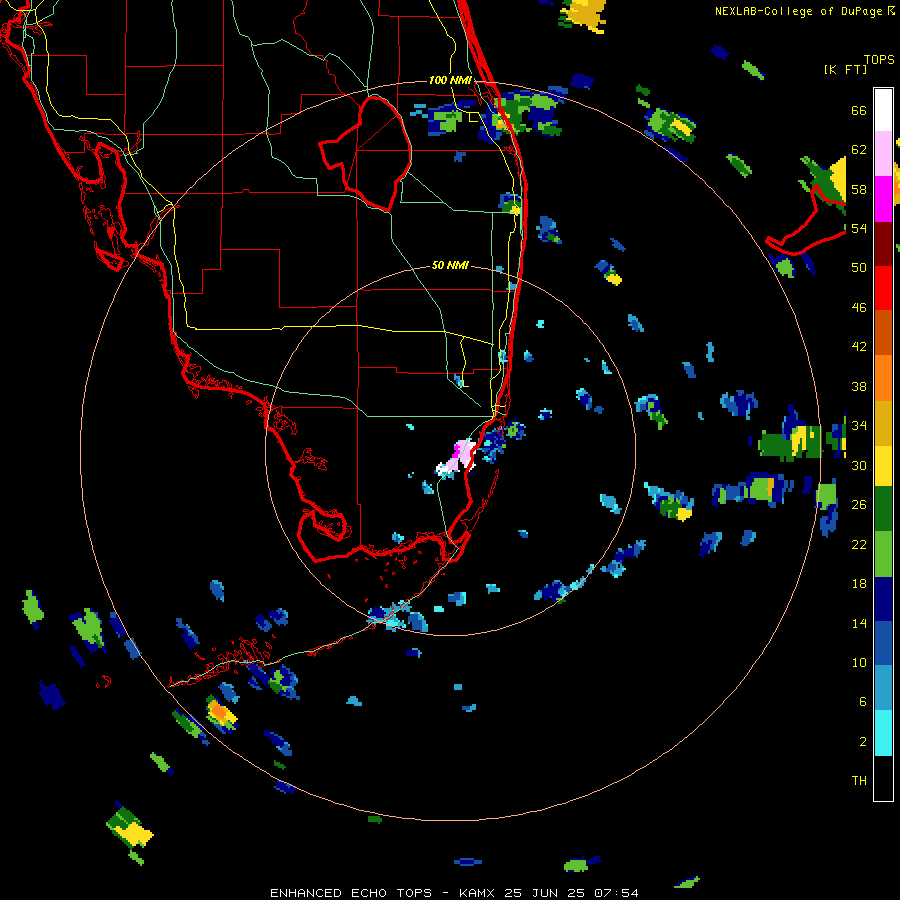Select the dark orange legend swatch
900x900 pixels.
pos(883,332)
